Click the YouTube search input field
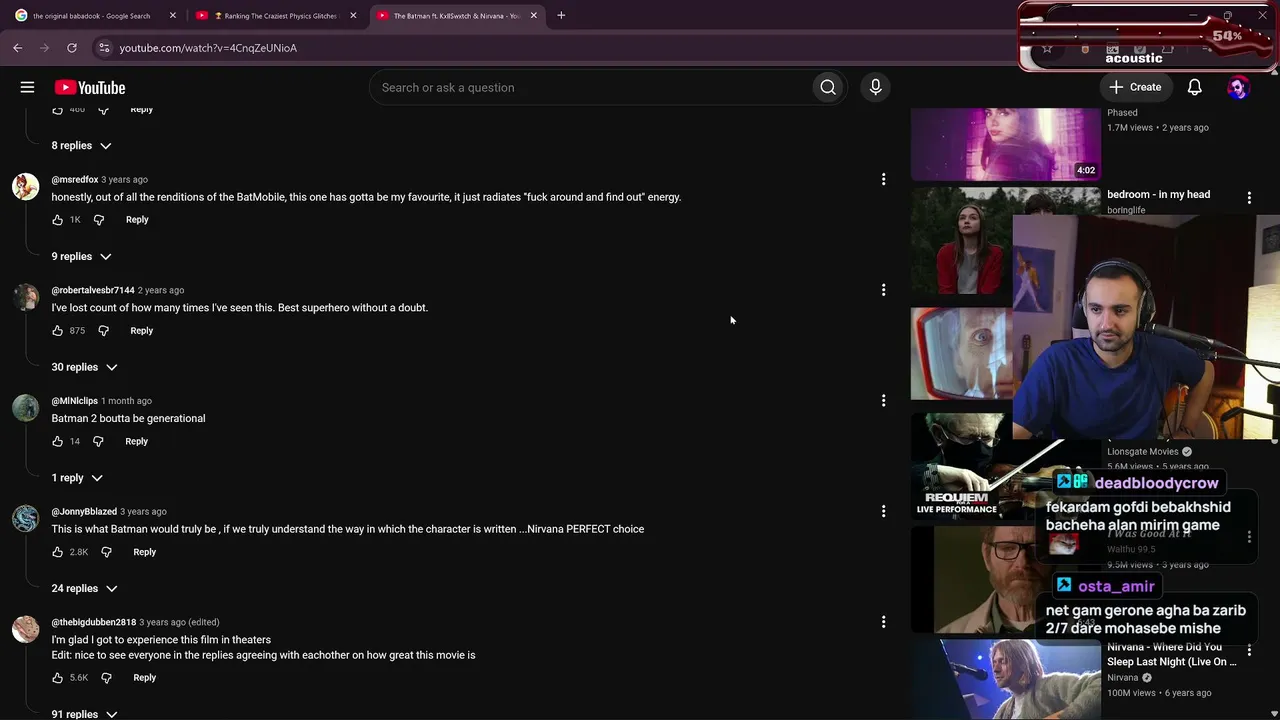Viewport: 1280px width, 720px height. (590, 88)
